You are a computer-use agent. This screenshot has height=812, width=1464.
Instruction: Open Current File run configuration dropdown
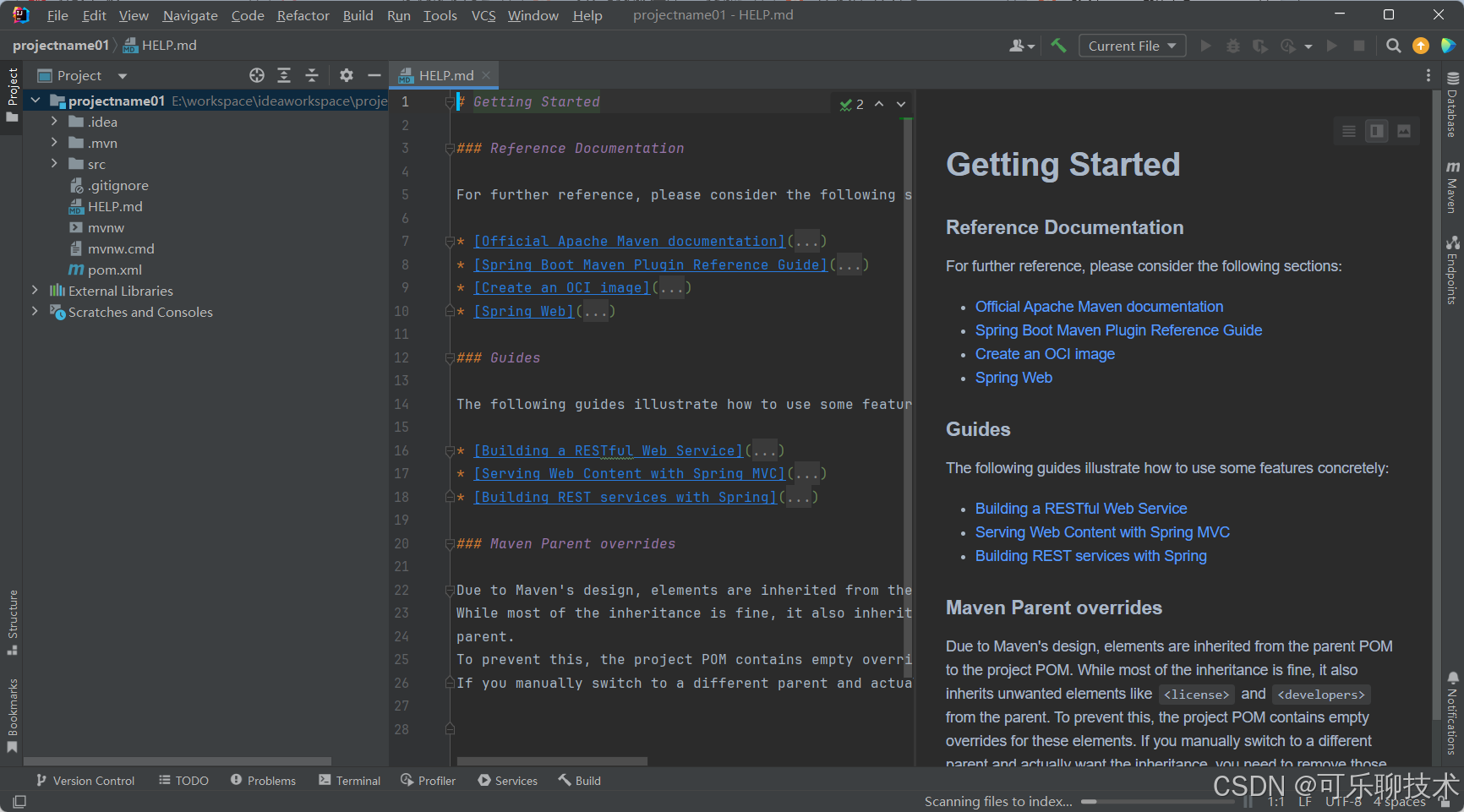1133,46
